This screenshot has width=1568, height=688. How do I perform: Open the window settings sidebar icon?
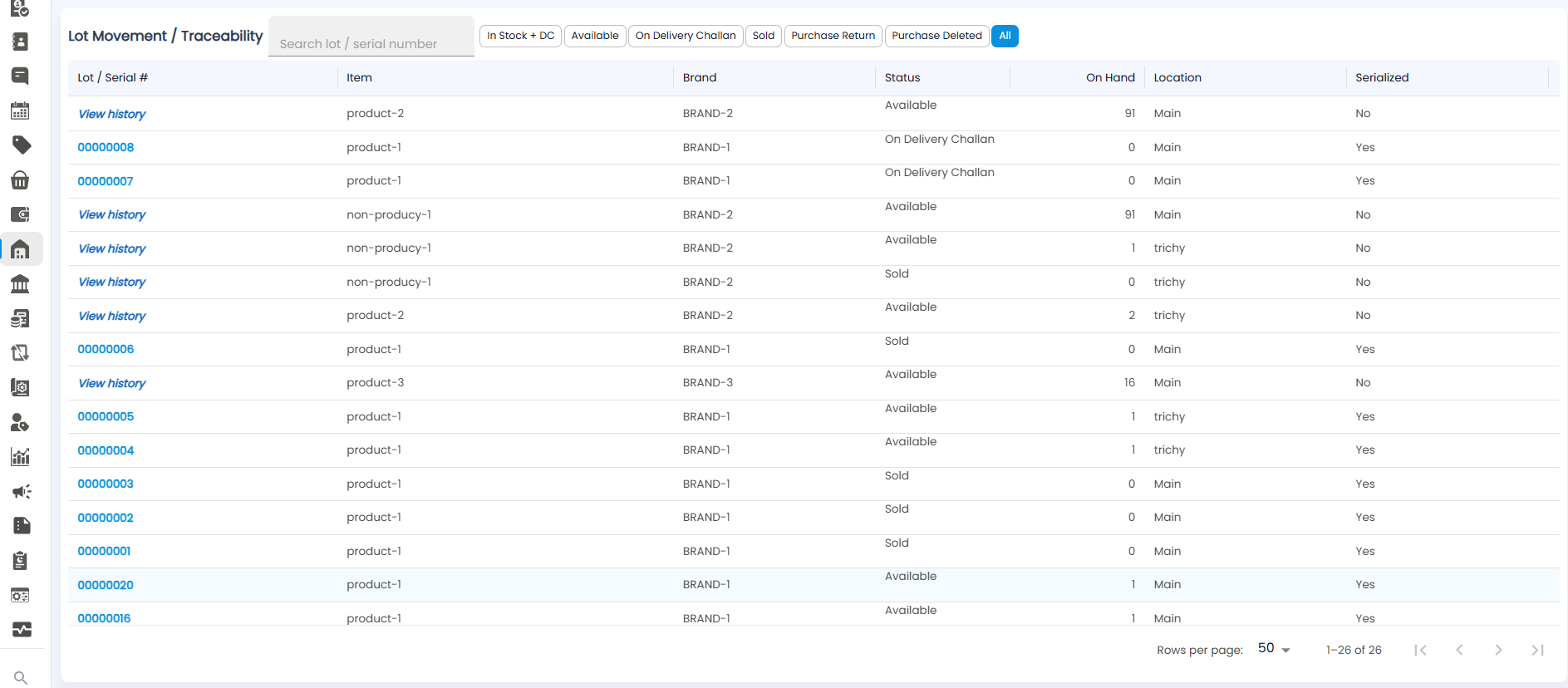21,595
